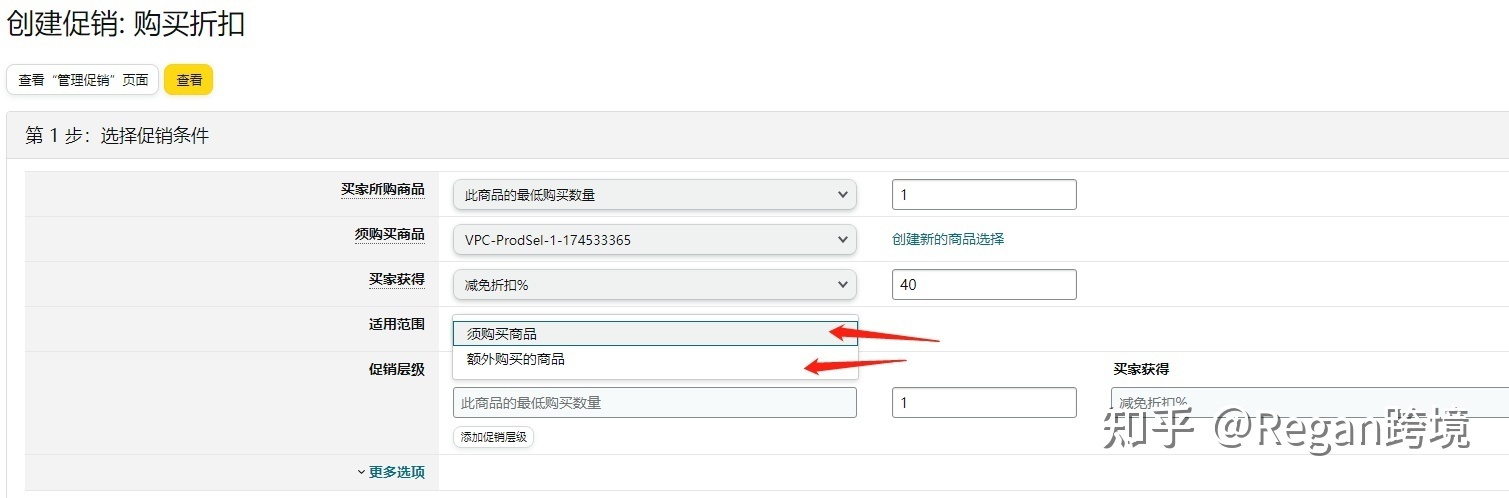Expand the 更多选项 section
The image size is (1509, 498).
click(391, 472)
